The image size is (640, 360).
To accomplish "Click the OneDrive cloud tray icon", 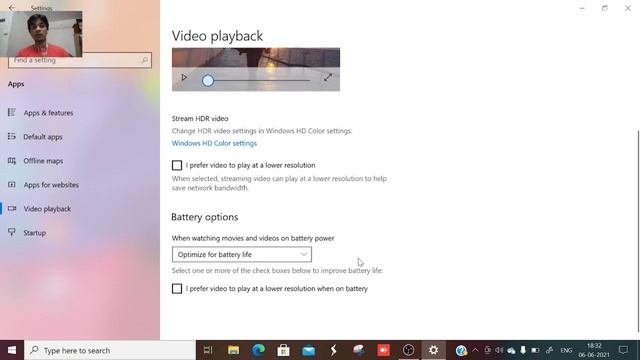I will pyautogui.click(x=511, y=350).
